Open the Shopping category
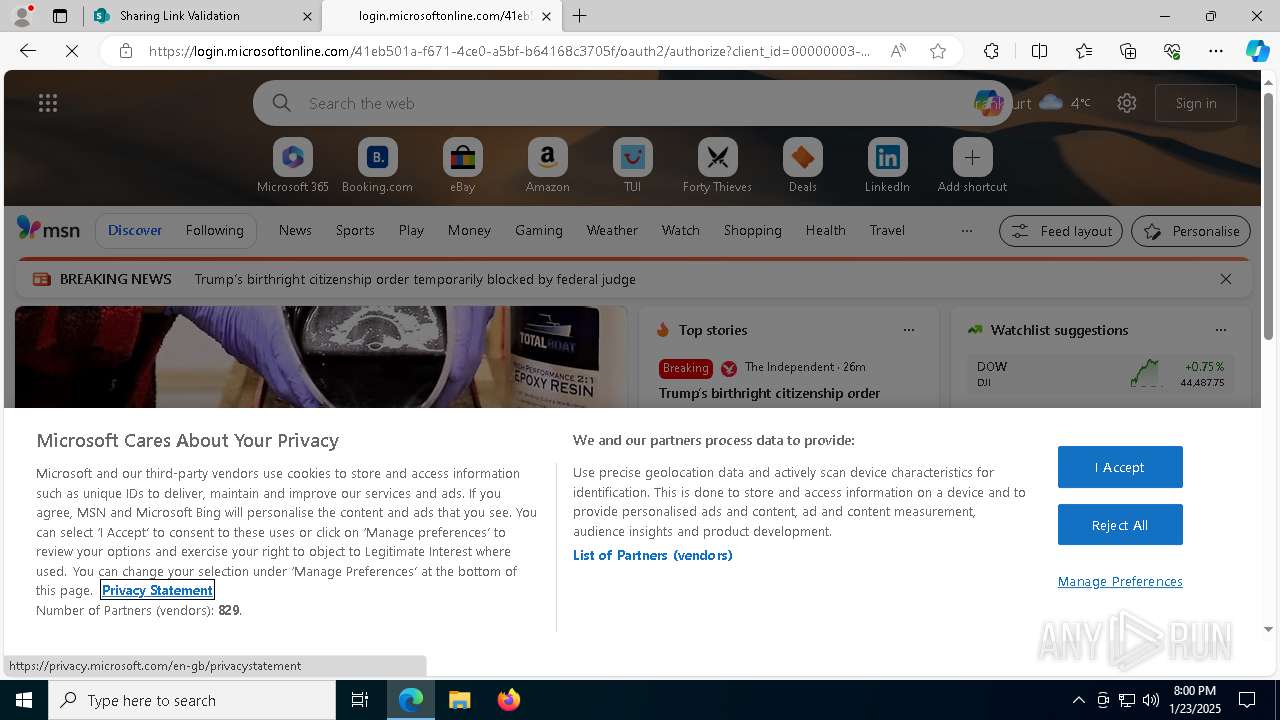 tap(753, 231)
